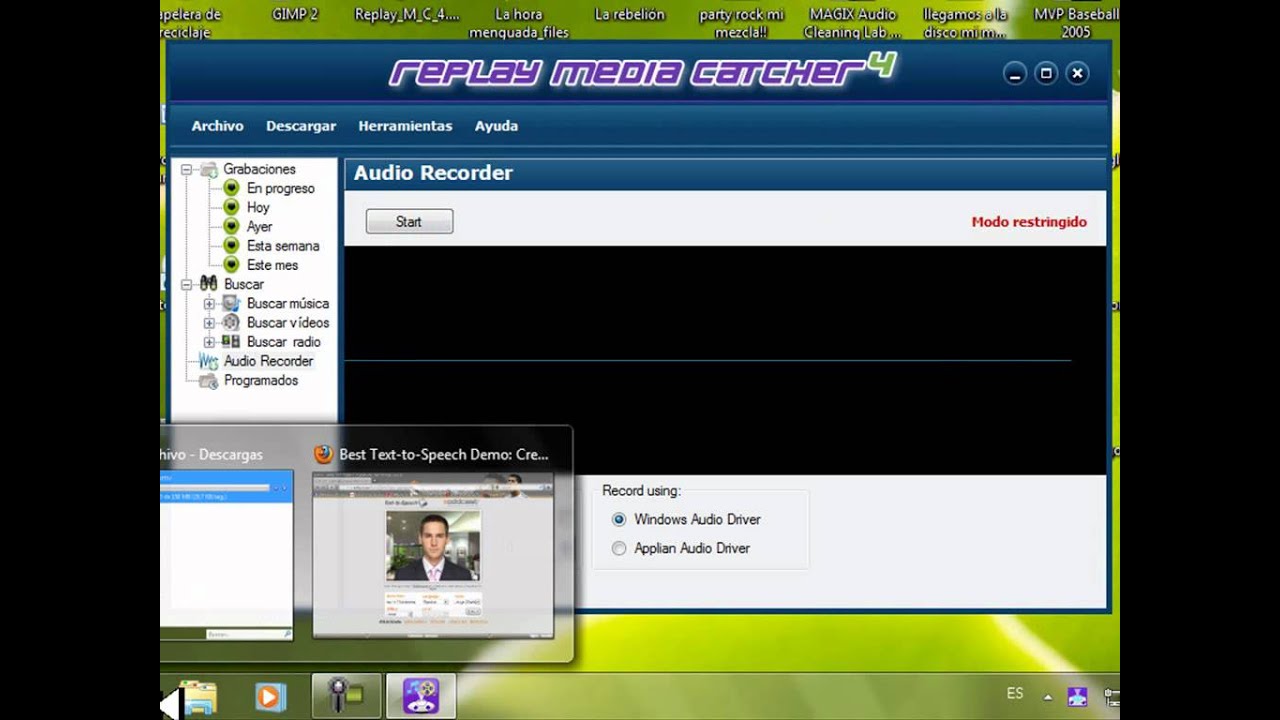Click the La hora menguada_files desktop label
This screenshot has width=1280, height=720.
(518, 23)
